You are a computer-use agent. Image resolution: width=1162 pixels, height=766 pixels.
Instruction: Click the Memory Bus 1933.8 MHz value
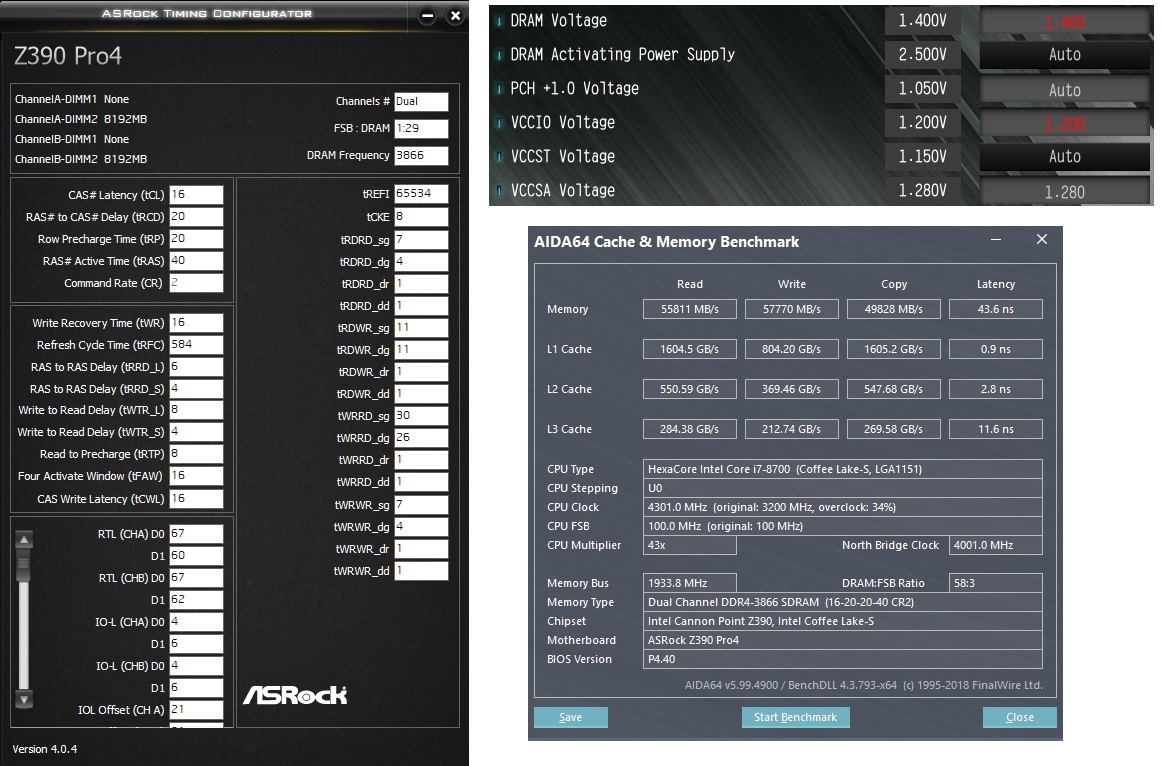tap(690, 583)
